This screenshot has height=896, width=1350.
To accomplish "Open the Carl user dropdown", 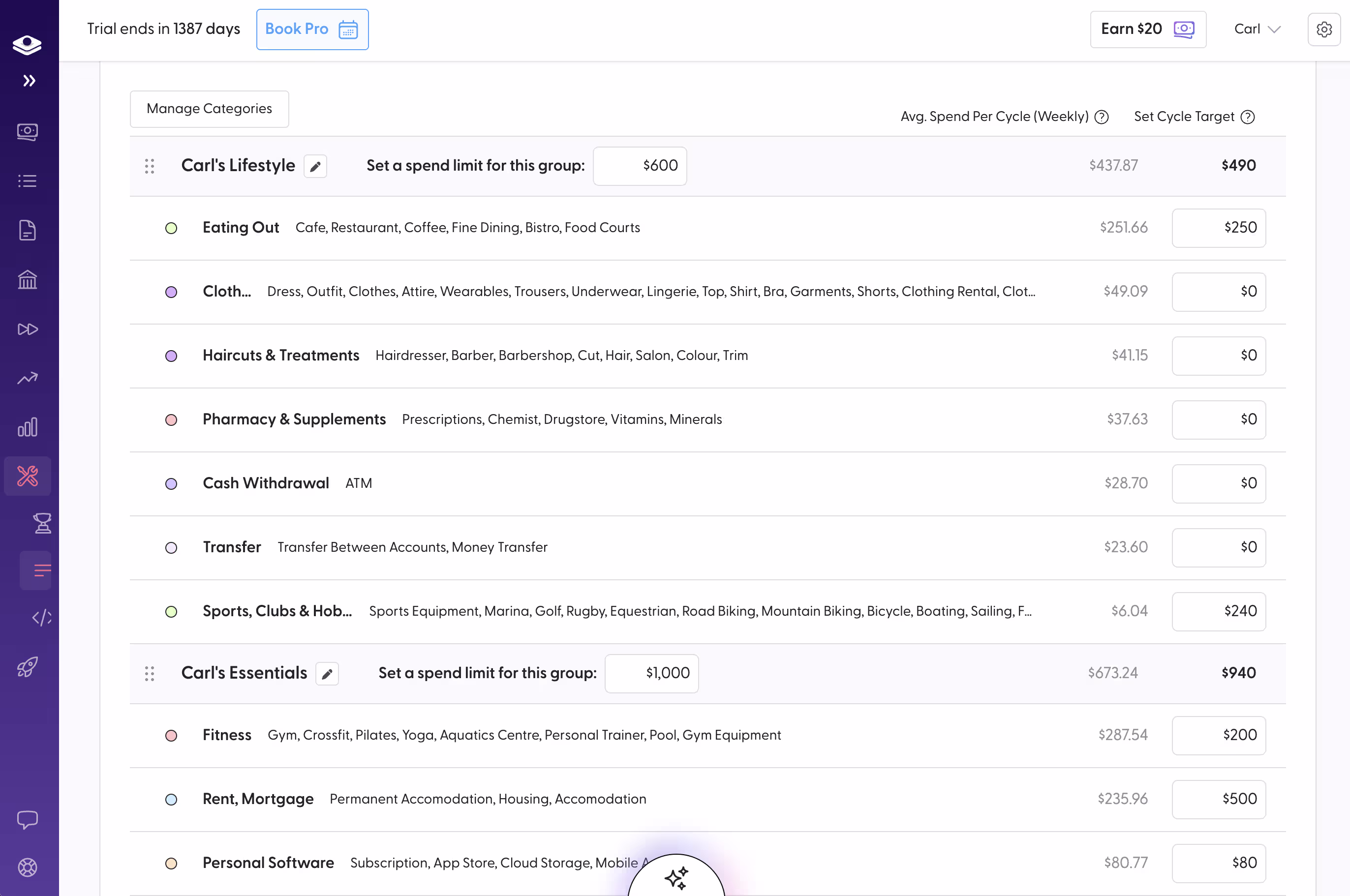I will [1258, 29].
